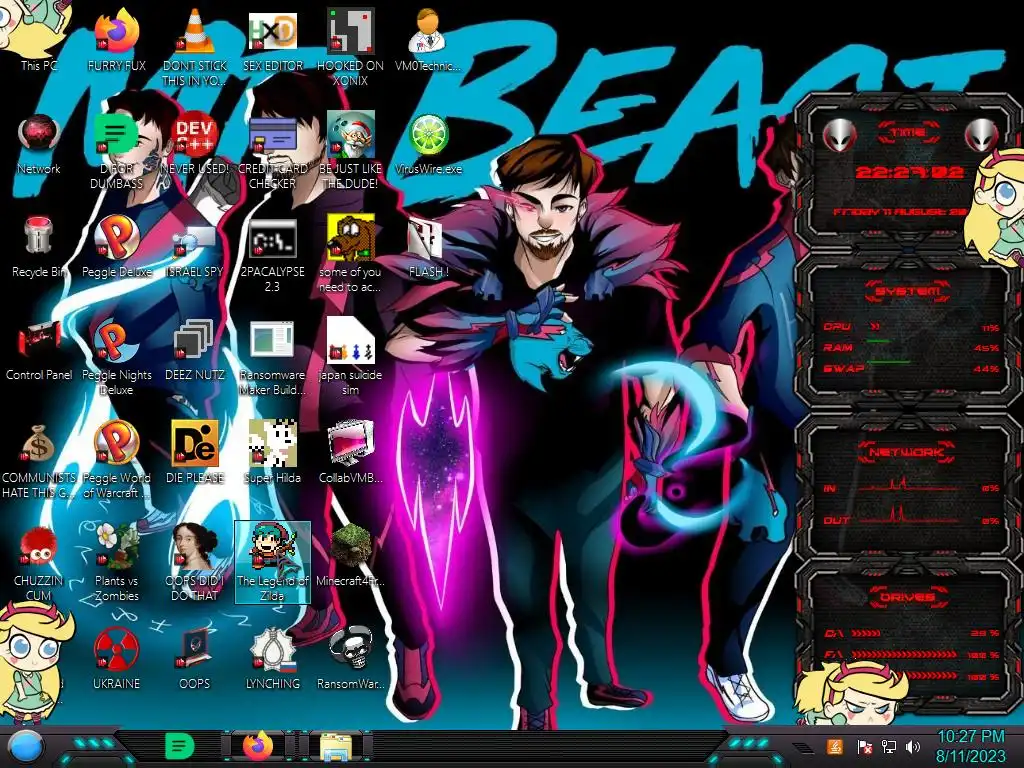This screenshot has width=1024, height=768.
Task: Select the Peggle Deluxe shortcut
Action: click(x=116, y=247)
